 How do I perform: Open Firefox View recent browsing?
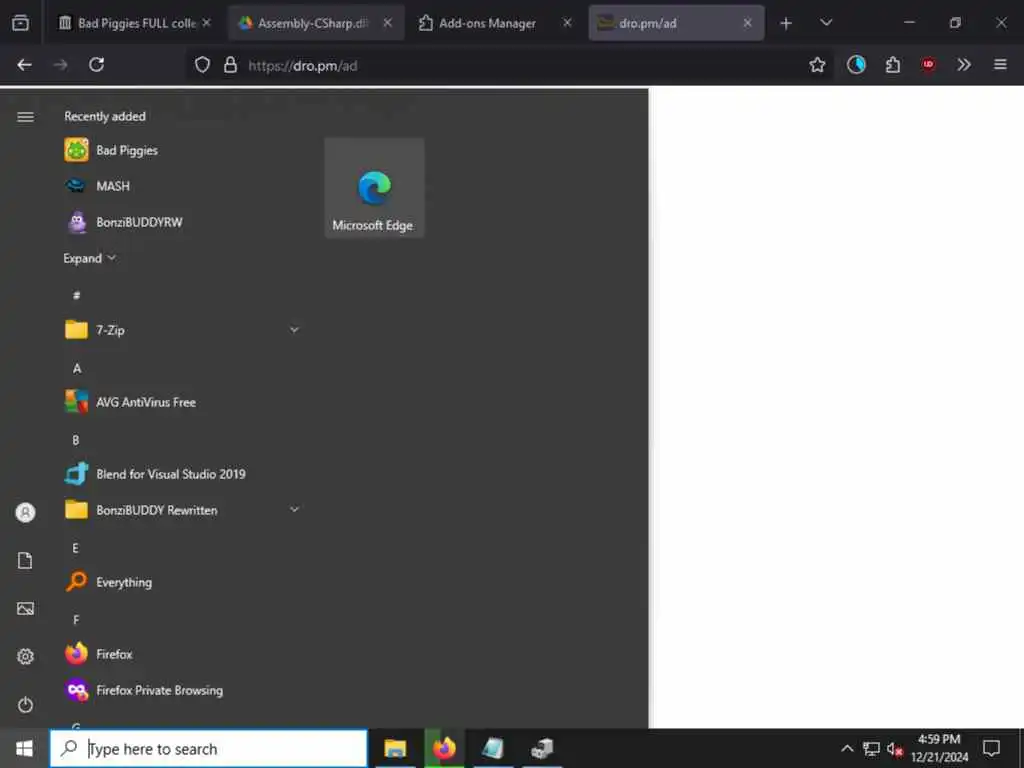pyautogui.click(x=20, y=23)
